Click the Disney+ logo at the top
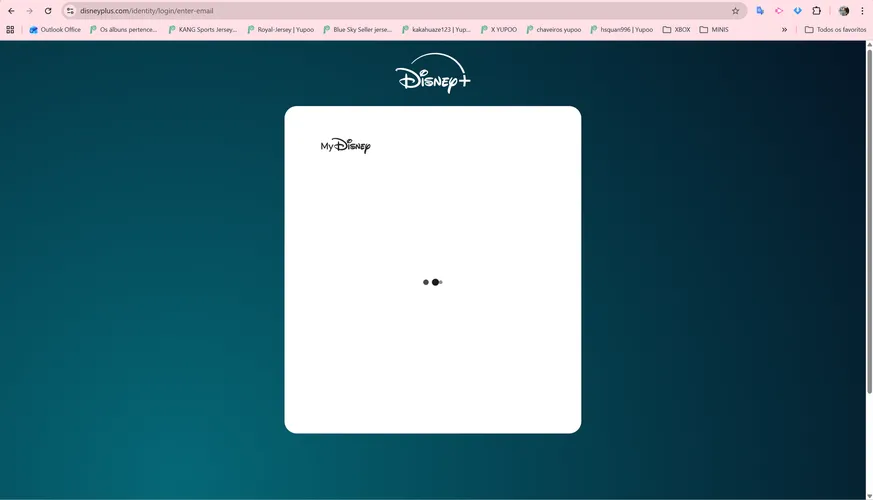The image size is (873, 500). click(x=433, y=73)
